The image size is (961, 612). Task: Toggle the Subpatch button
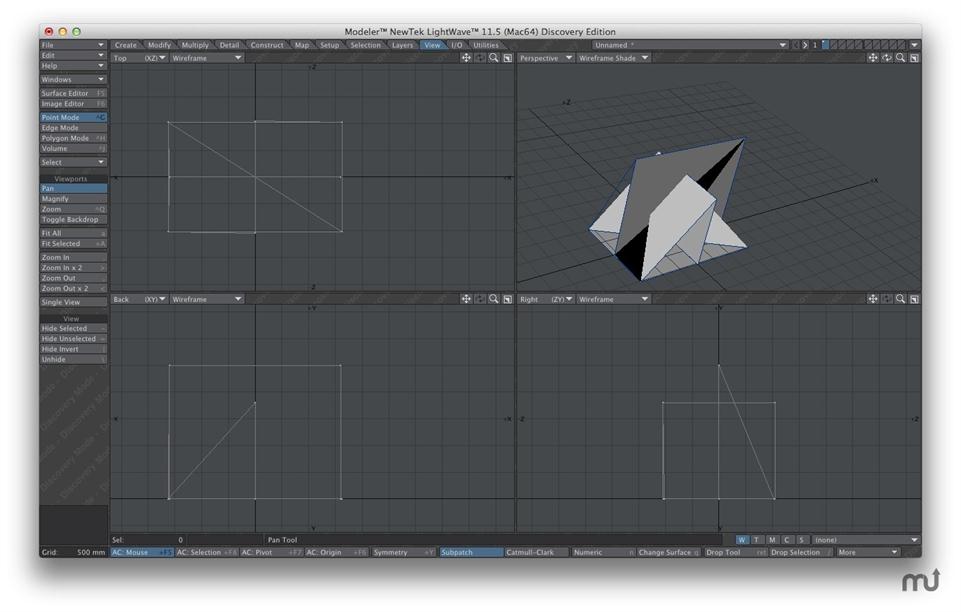tap(470, 552)
